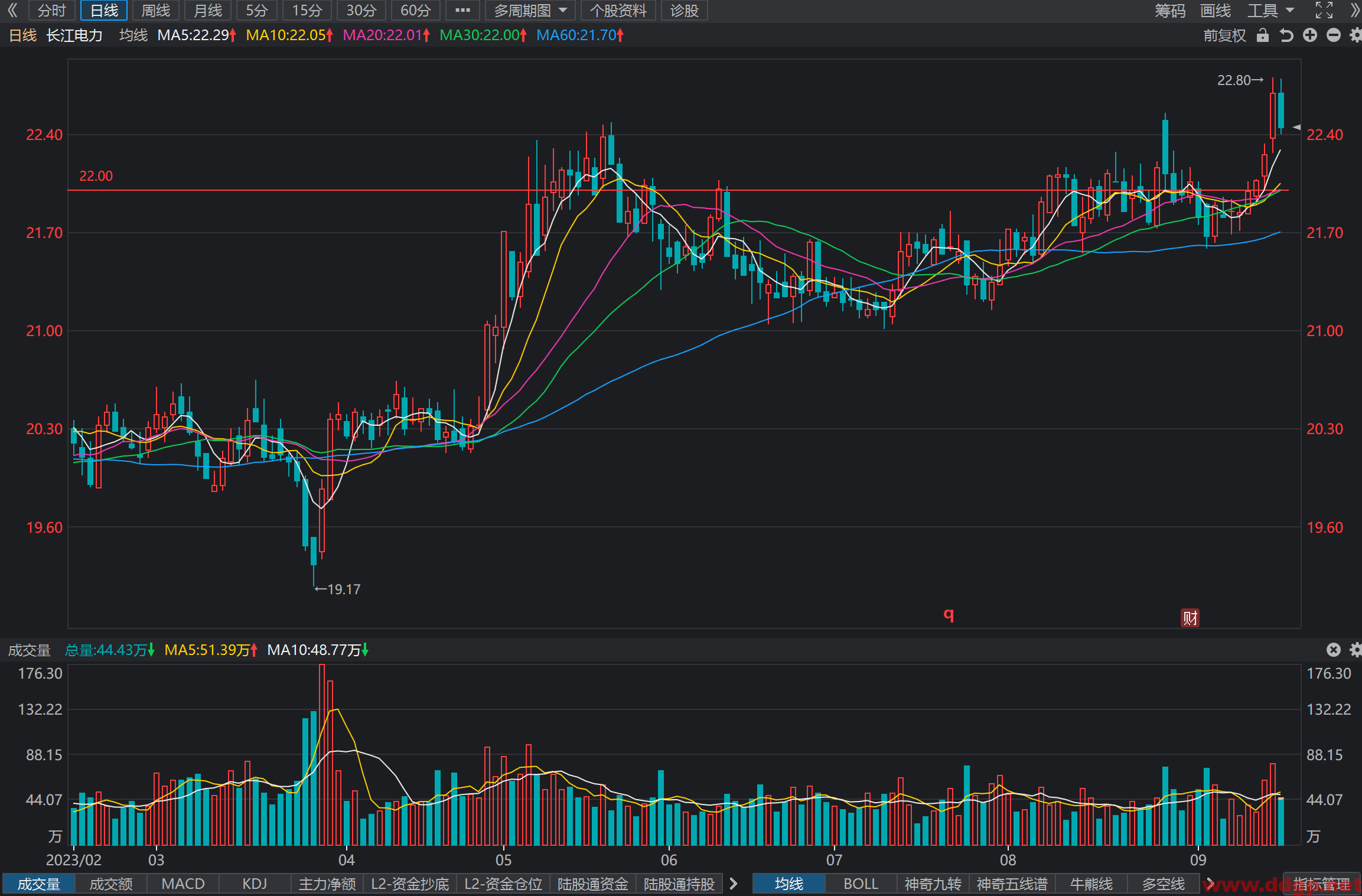Close the 成交量 volume panel
Screen dimensions: 1362x896
pyautogui.click(x=1333, y=650)
